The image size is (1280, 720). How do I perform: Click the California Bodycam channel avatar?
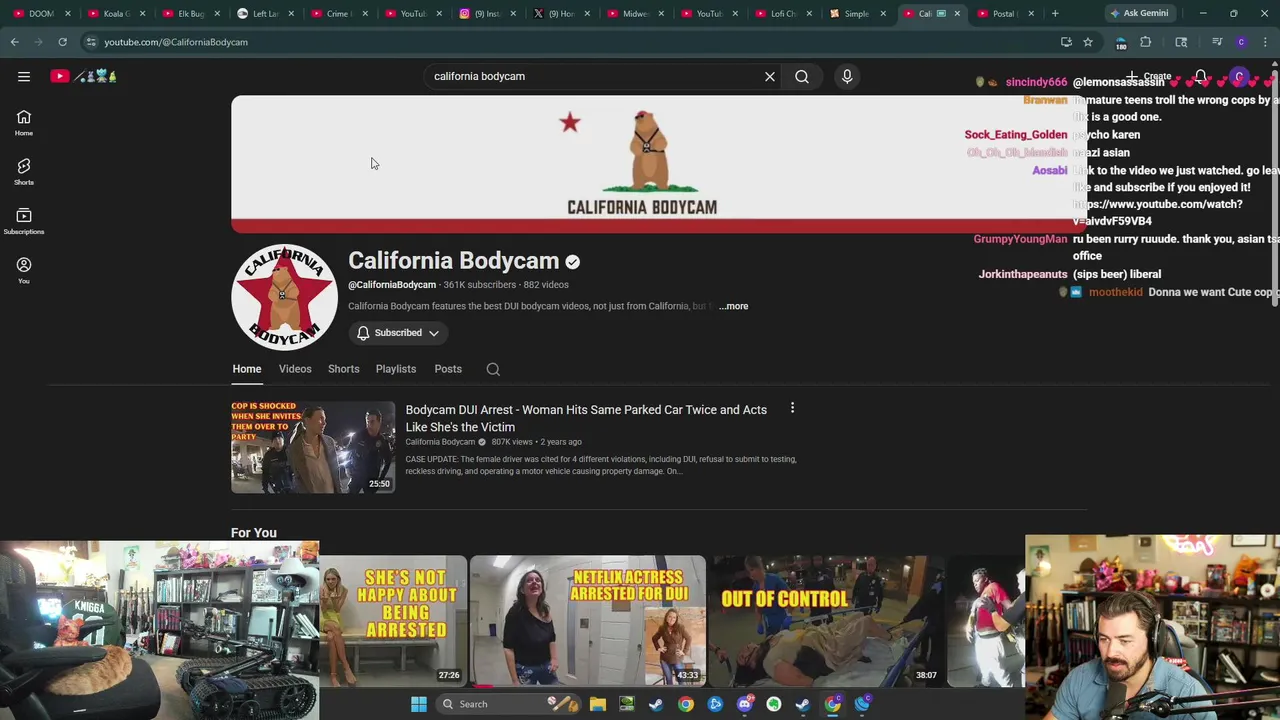pyautogui.click(x=285, y=297)
